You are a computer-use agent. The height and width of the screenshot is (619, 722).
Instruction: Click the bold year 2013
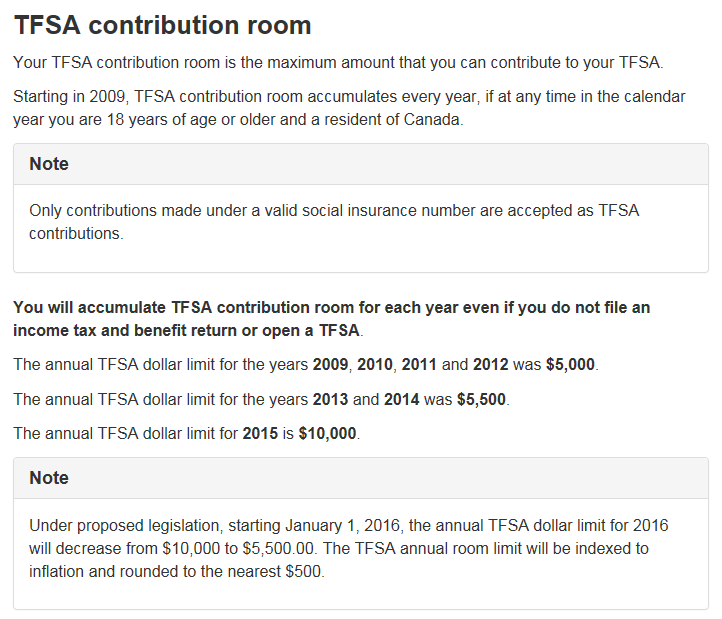(x=330, y=399)
